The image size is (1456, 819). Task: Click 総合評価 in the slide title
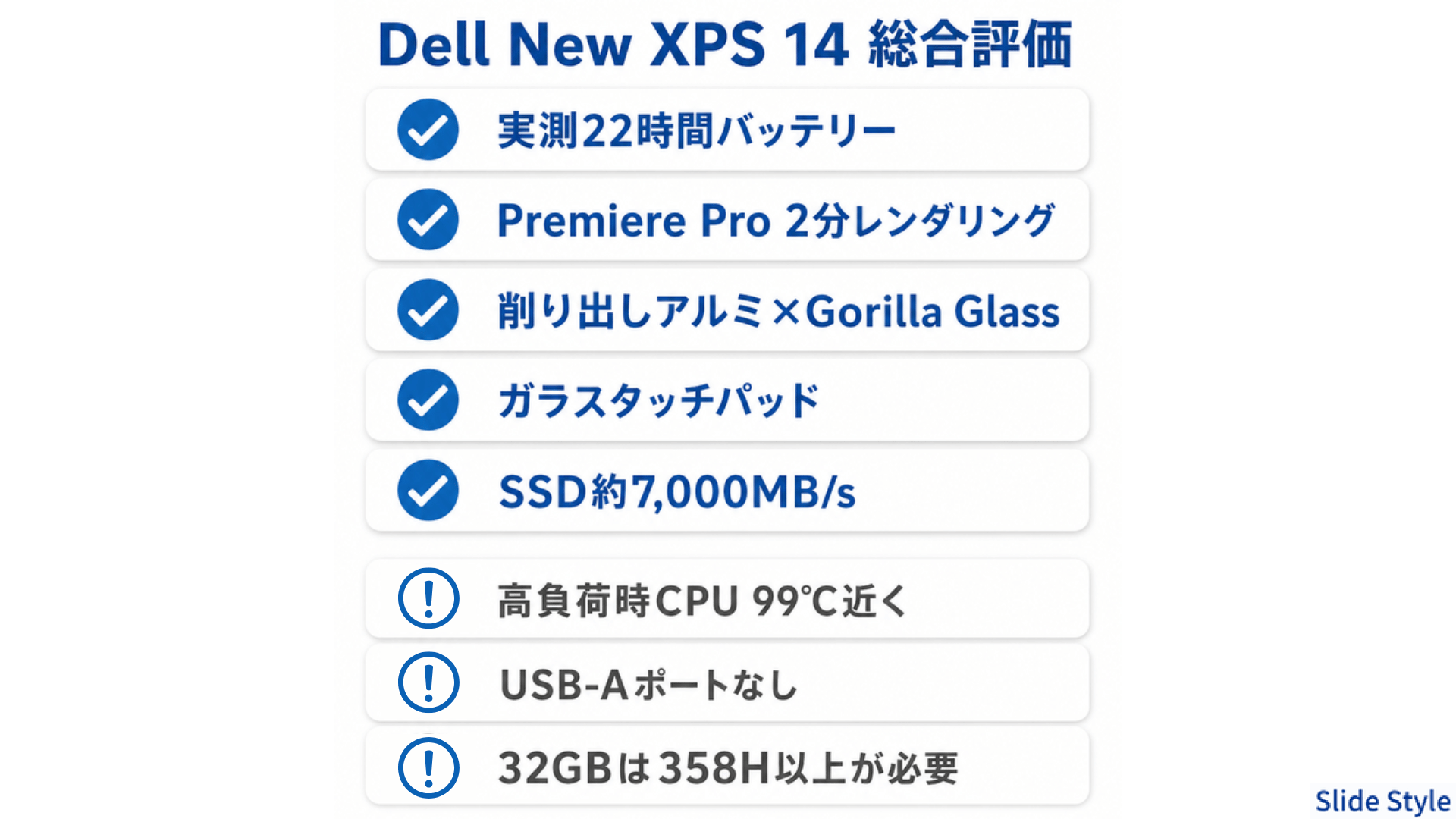pyautogui.click(x=970, y=44)
